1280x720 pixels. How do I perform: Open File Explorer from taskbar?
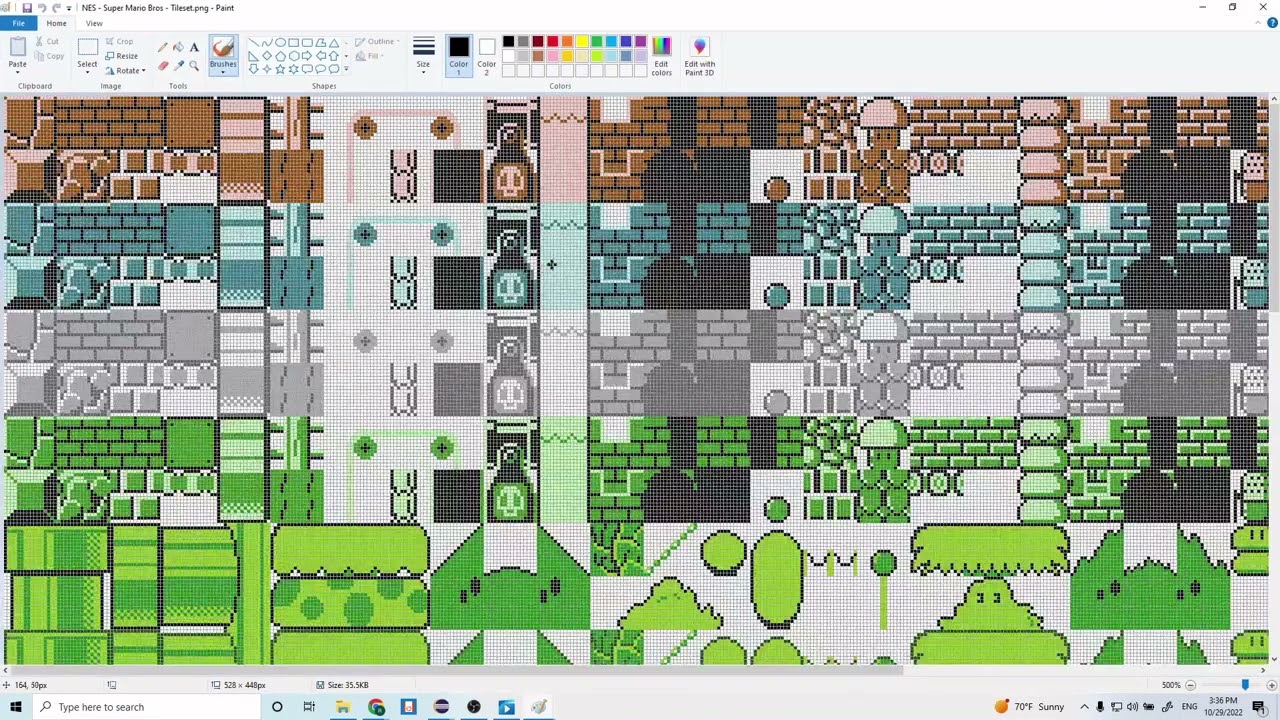tap(342, 707)
